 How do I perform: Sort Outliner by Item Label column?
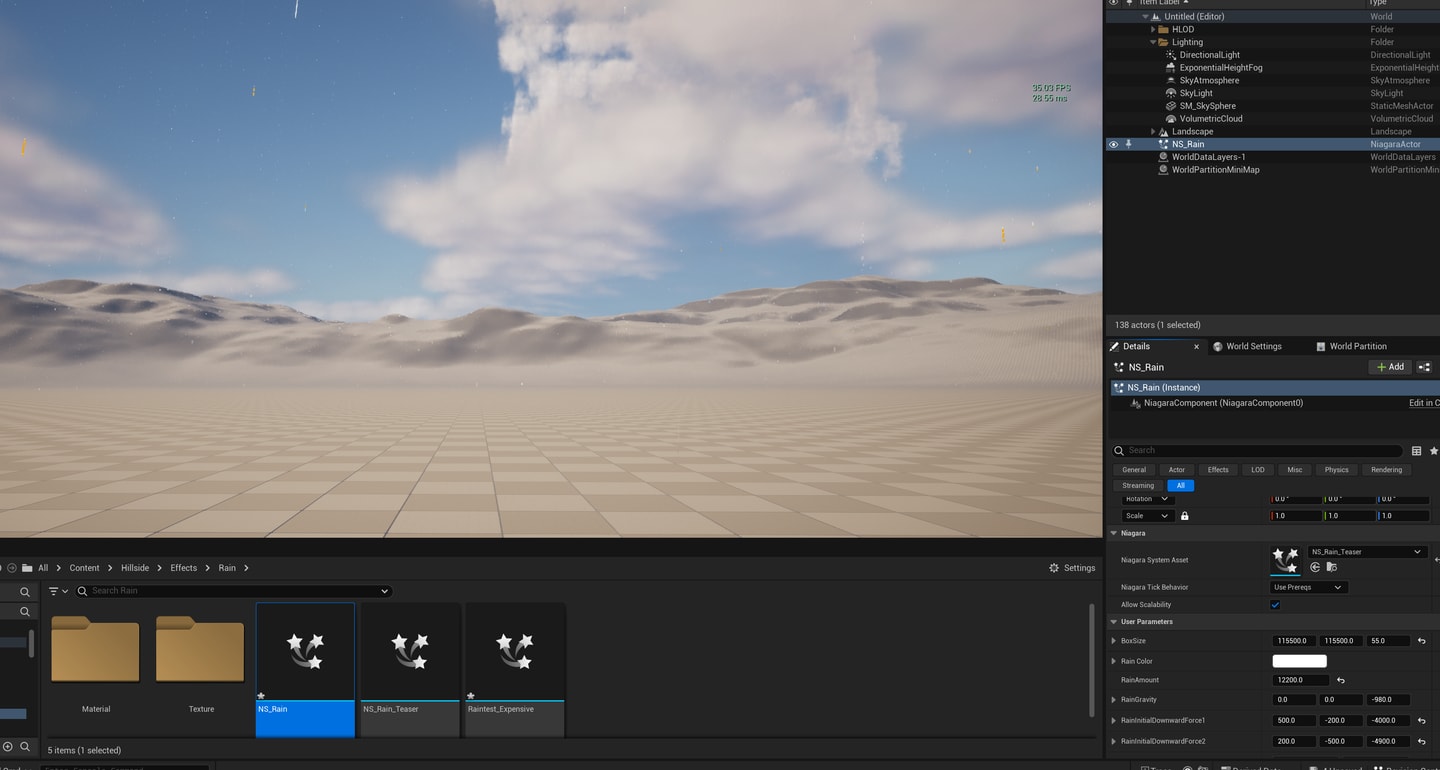[1158, 3]
